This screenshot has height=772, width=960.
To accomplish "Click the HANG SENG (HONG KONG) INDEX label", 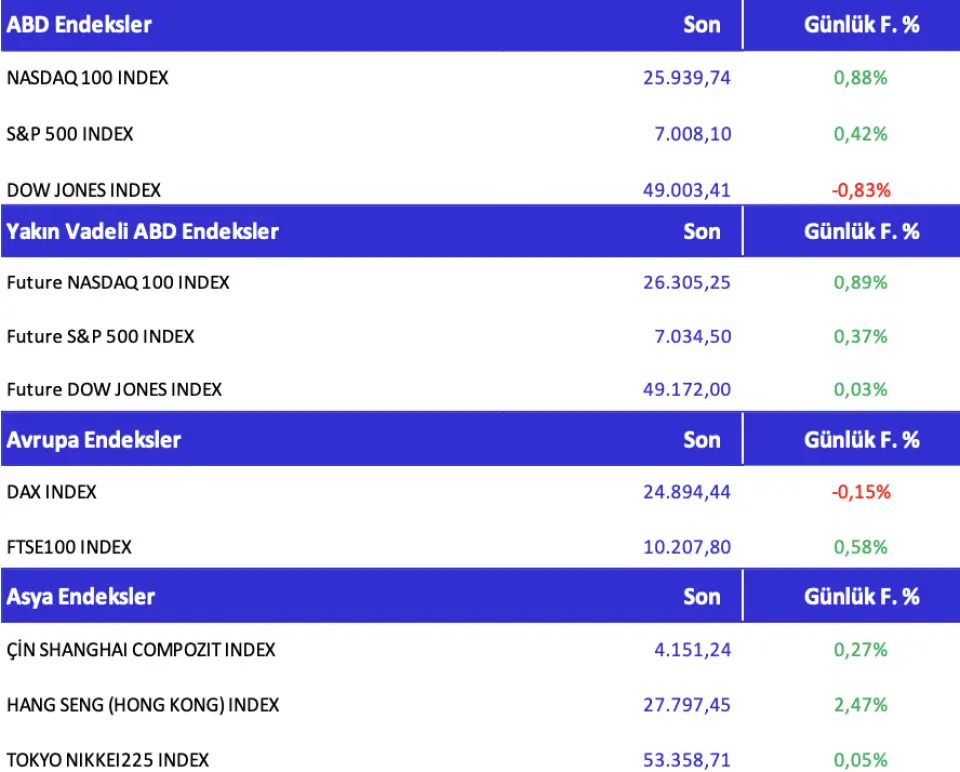I will point(143,705).
